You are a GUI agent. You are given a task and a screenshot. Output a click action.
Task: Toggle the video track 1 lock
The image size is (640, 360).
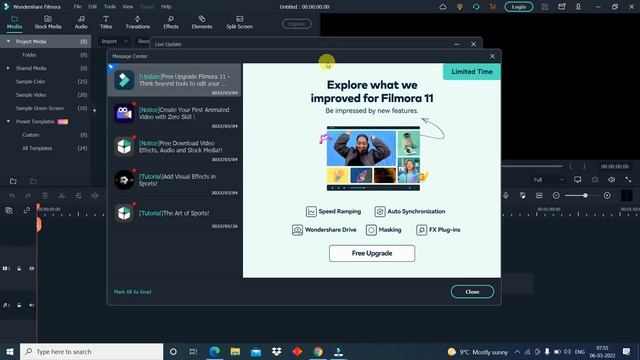[x=19, y=269]
